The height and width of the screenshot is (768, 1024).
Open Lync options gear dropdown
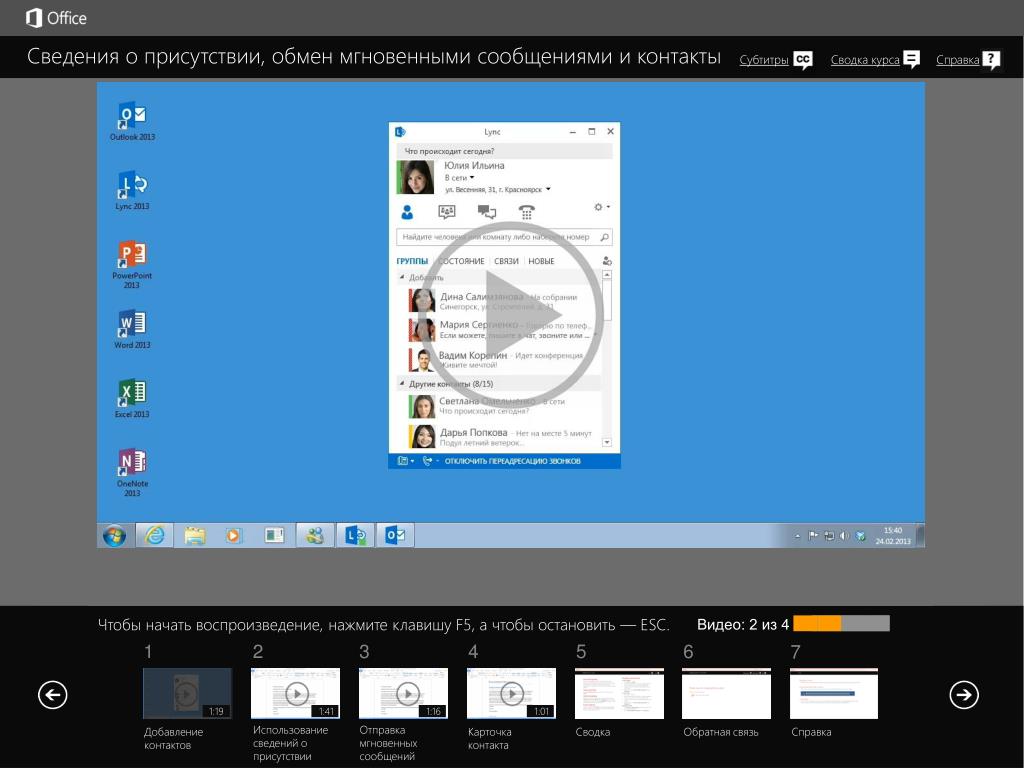pyautogui.click(x=601, y=207)
